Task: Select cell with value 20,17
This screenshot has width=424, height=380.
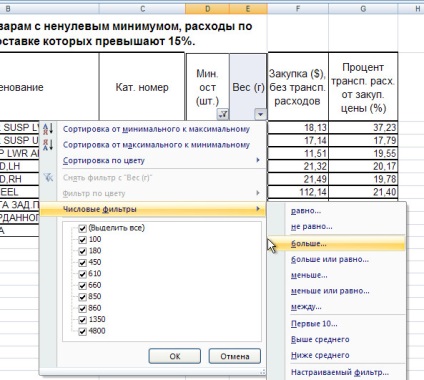Action: tap(363, 166)
